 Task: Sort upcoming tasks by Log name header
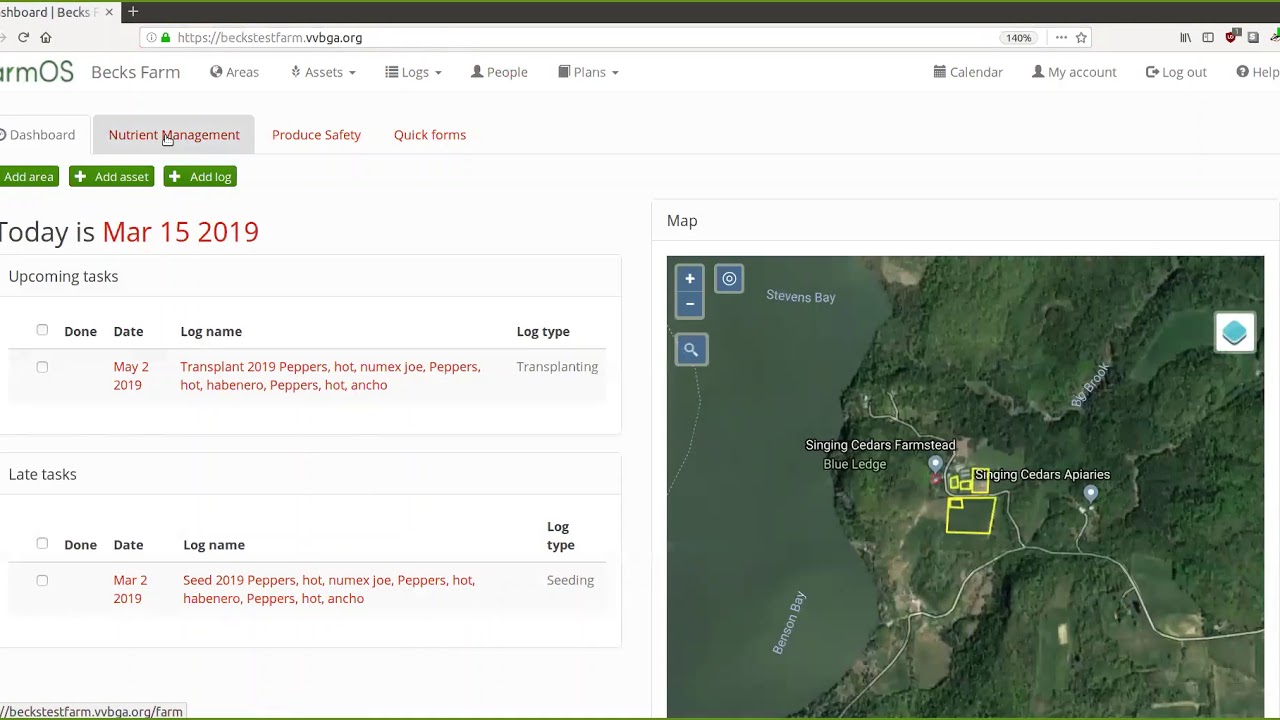click(x=211, y=331)
